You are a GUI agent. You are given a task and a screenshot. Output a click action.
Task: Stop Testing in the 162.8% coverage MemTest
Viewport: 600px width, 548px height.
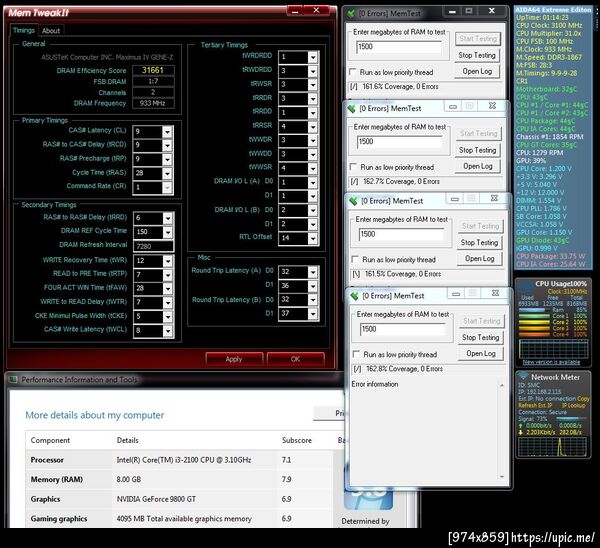[481, 338]
